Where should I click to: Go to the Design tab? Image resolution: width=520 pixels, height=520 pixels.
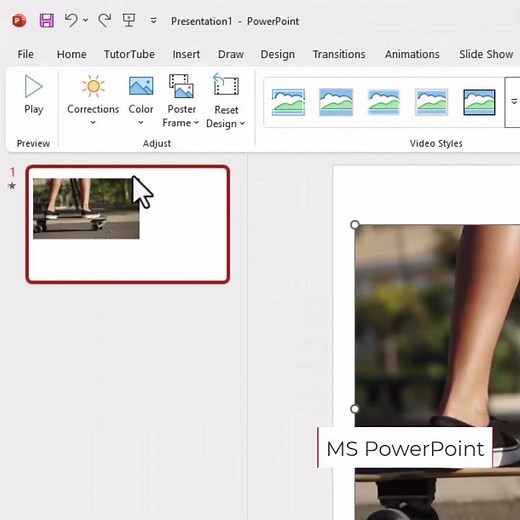277,54
